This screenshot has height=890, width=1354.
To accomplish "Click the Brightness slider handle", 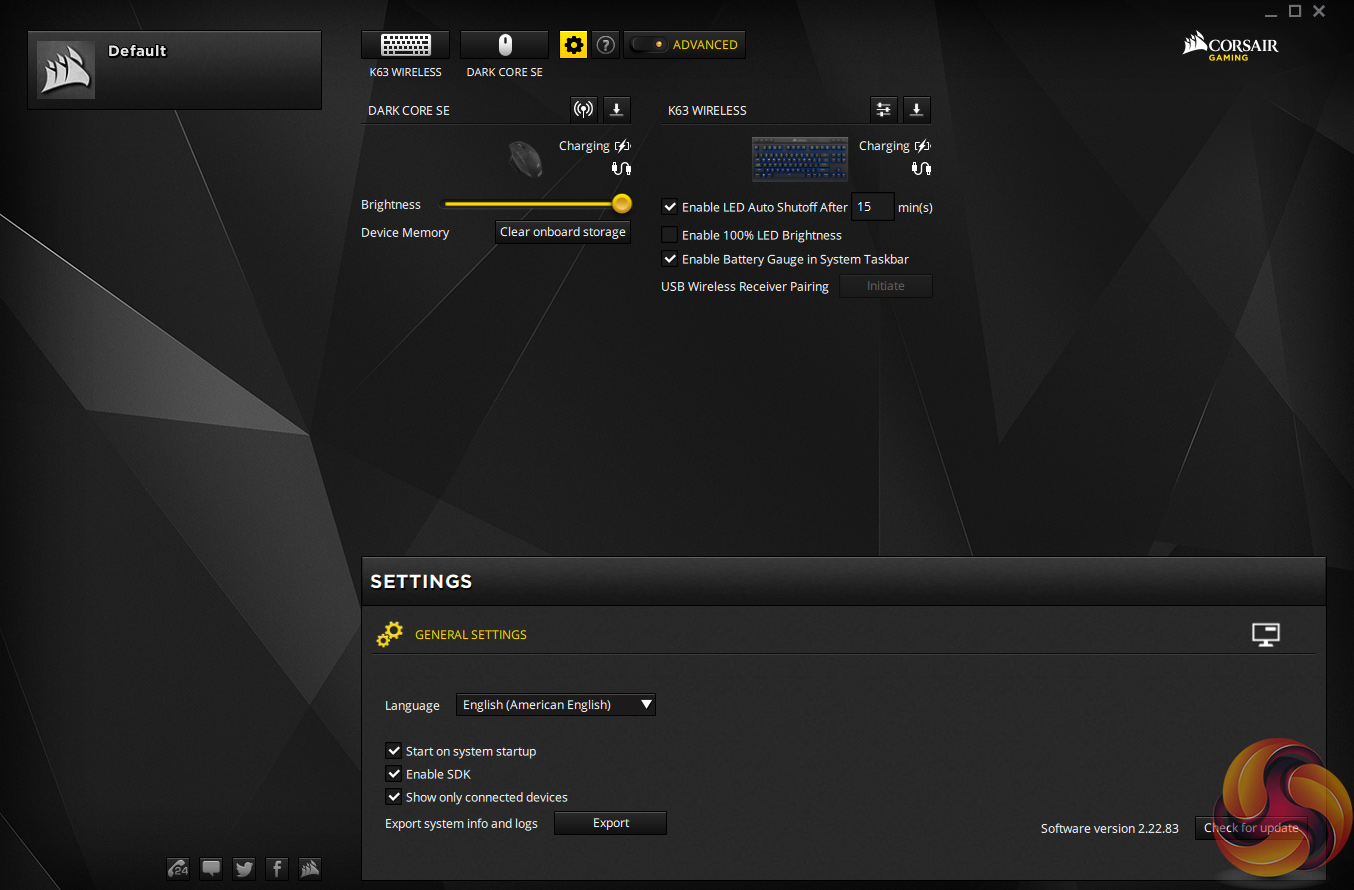I will (622, 204).
